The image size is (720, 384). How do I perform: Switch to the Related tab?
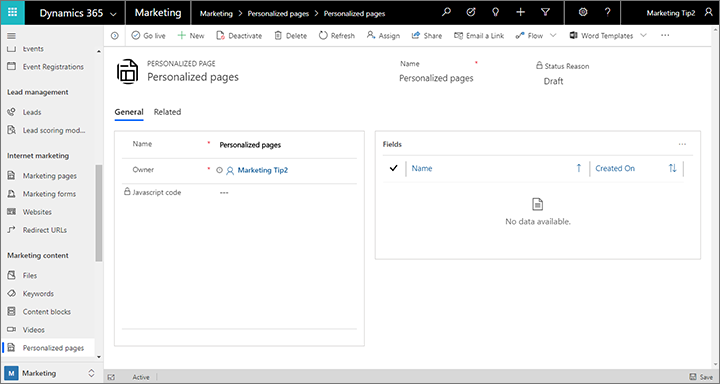(x=167, y=112)
